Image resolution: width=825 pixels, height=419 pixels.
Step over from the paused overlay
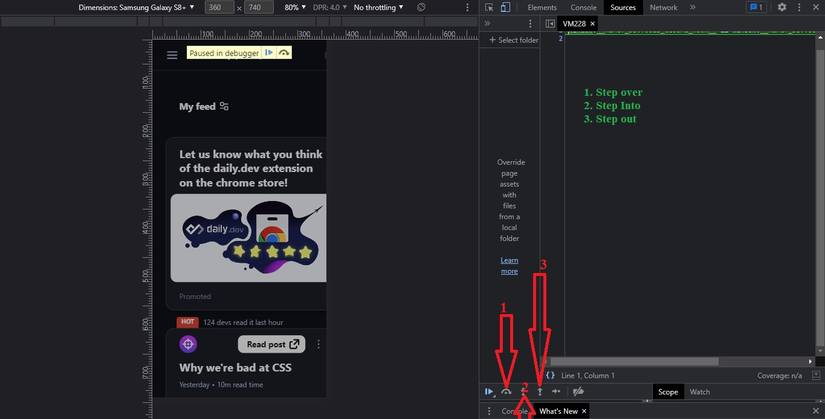tap(284, 53)
